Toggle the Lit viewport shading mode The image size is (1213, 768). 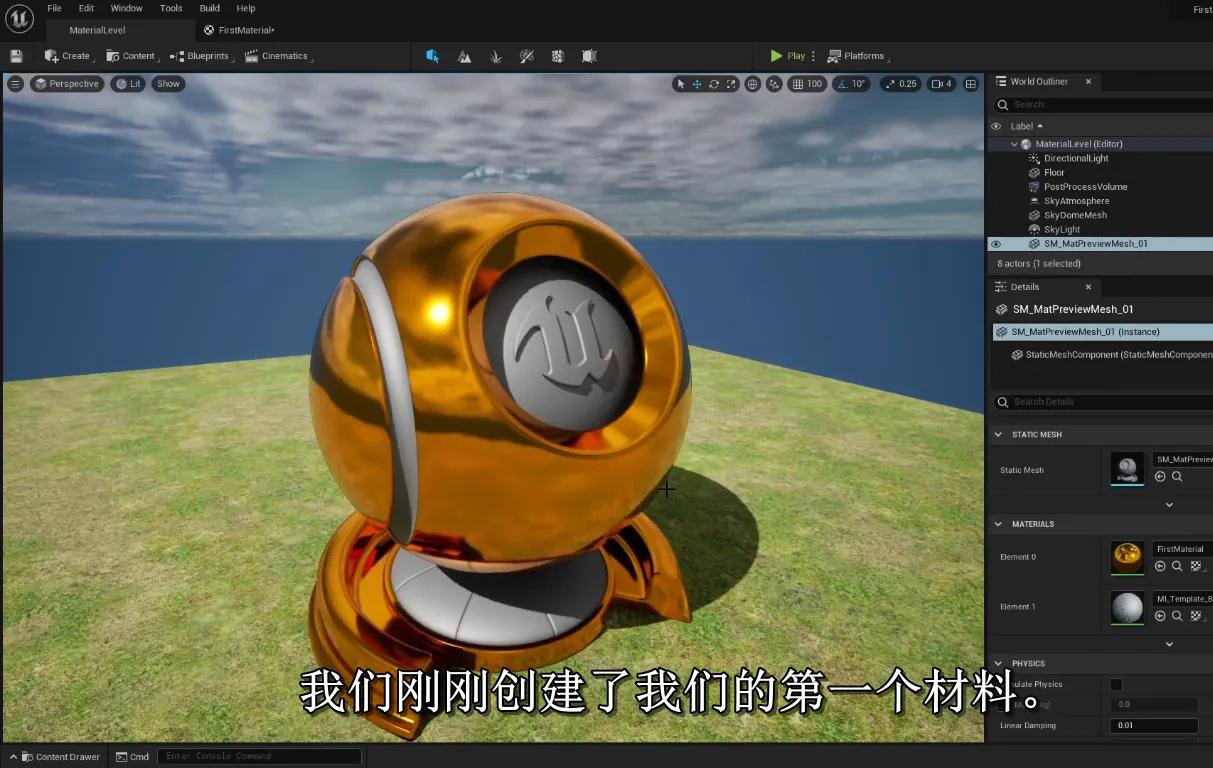[127, 84]
